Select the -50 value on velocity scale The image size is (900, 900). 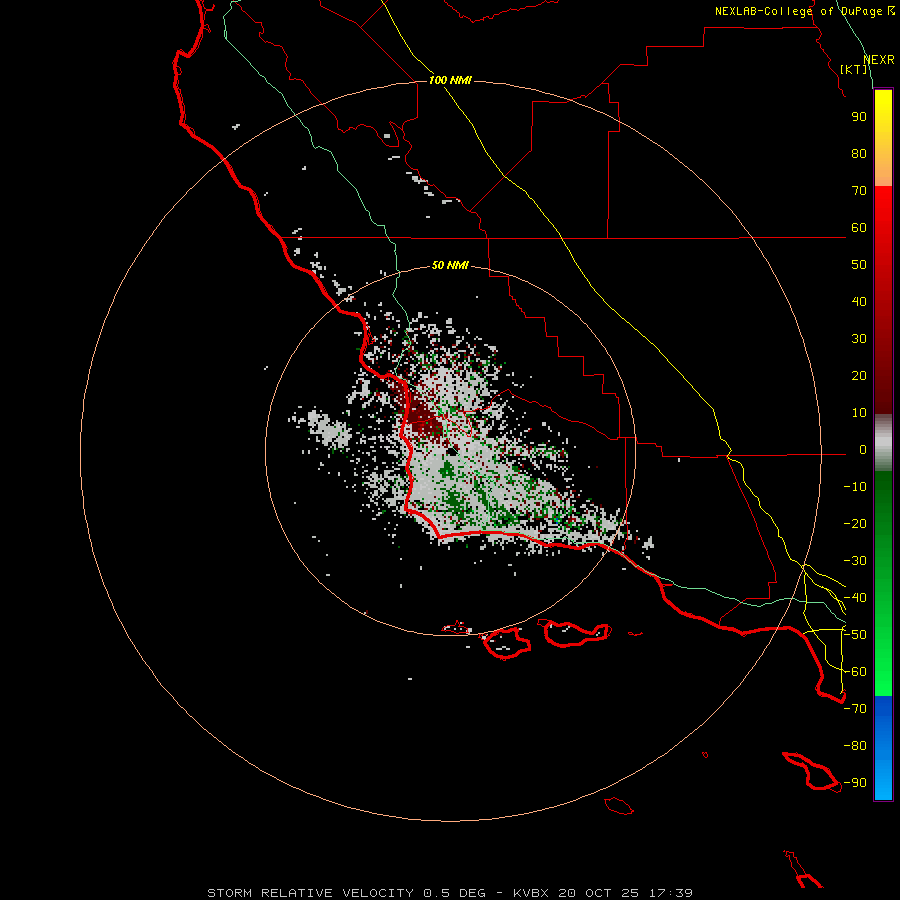(x=855, y=635)
